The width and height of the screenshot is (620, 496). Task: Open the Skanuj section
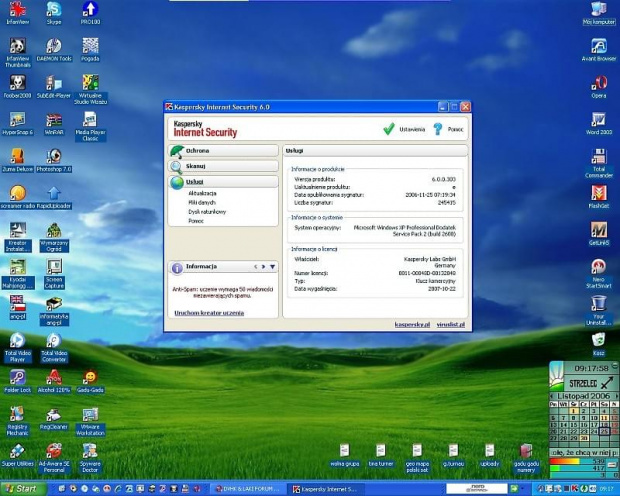pyautogui.click(x=223, y=166)
